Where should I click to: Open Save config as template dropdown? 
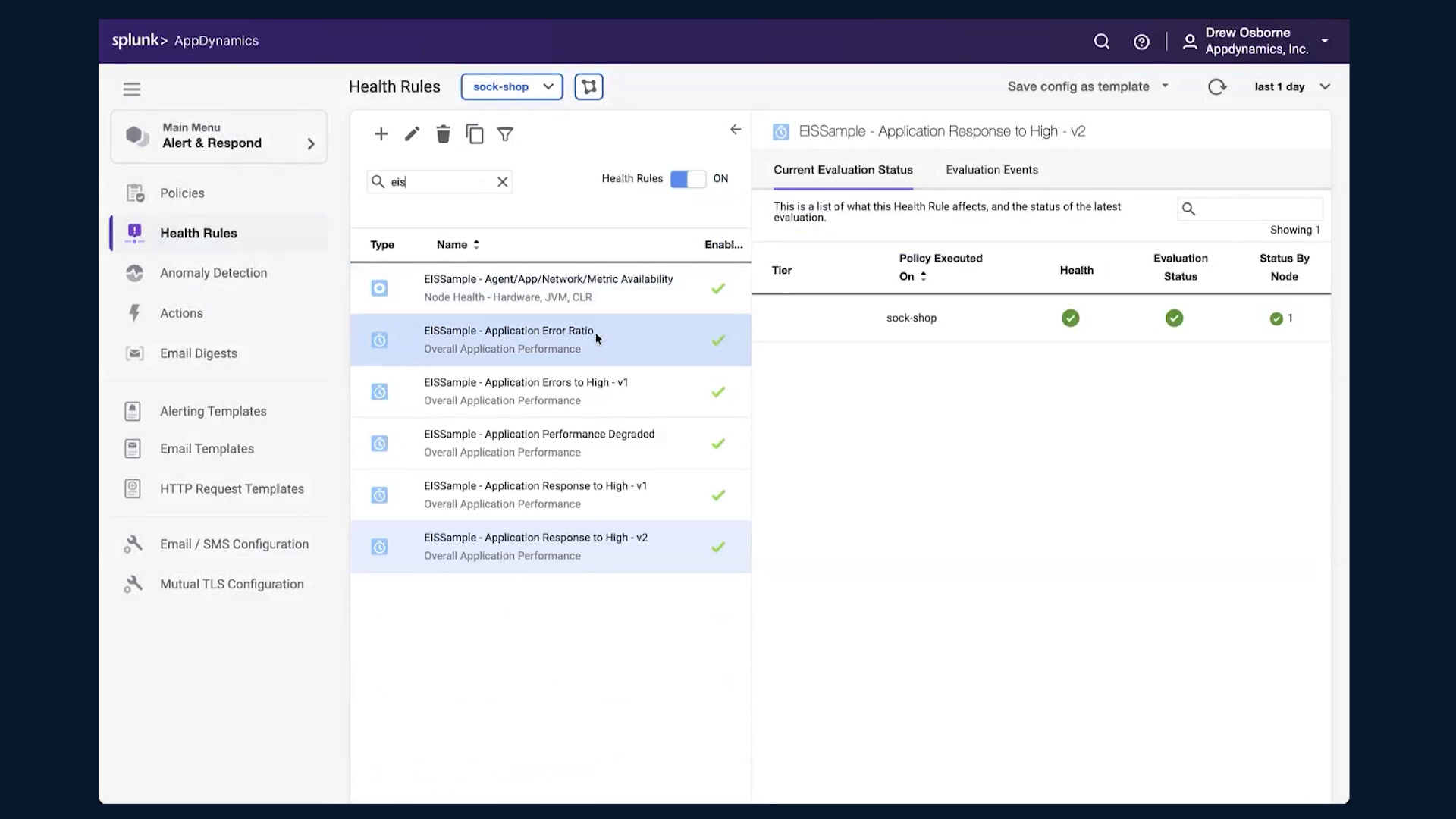point(1088,86)
